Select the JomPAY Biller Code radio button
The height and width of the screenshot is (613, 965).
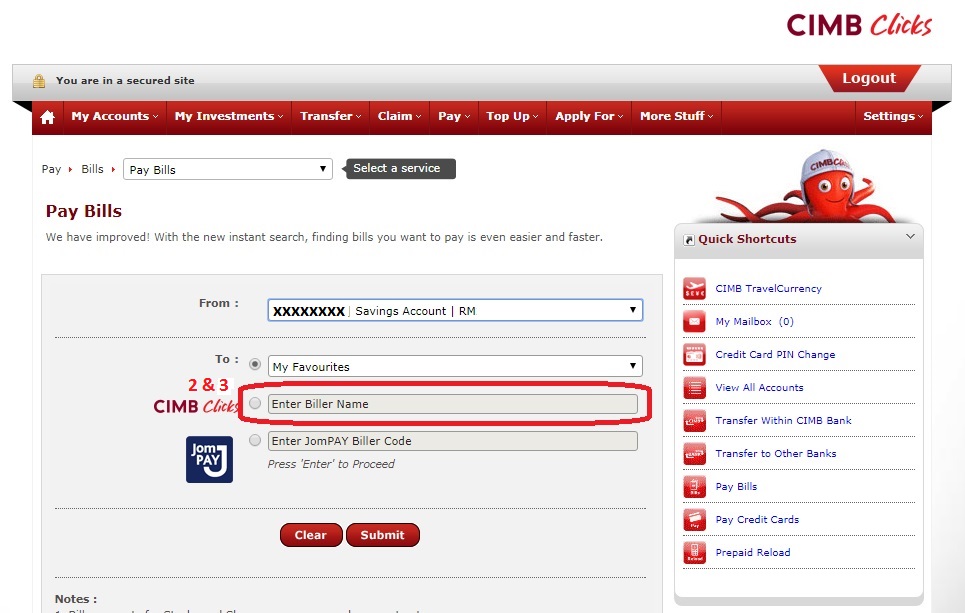coord(255,441)
